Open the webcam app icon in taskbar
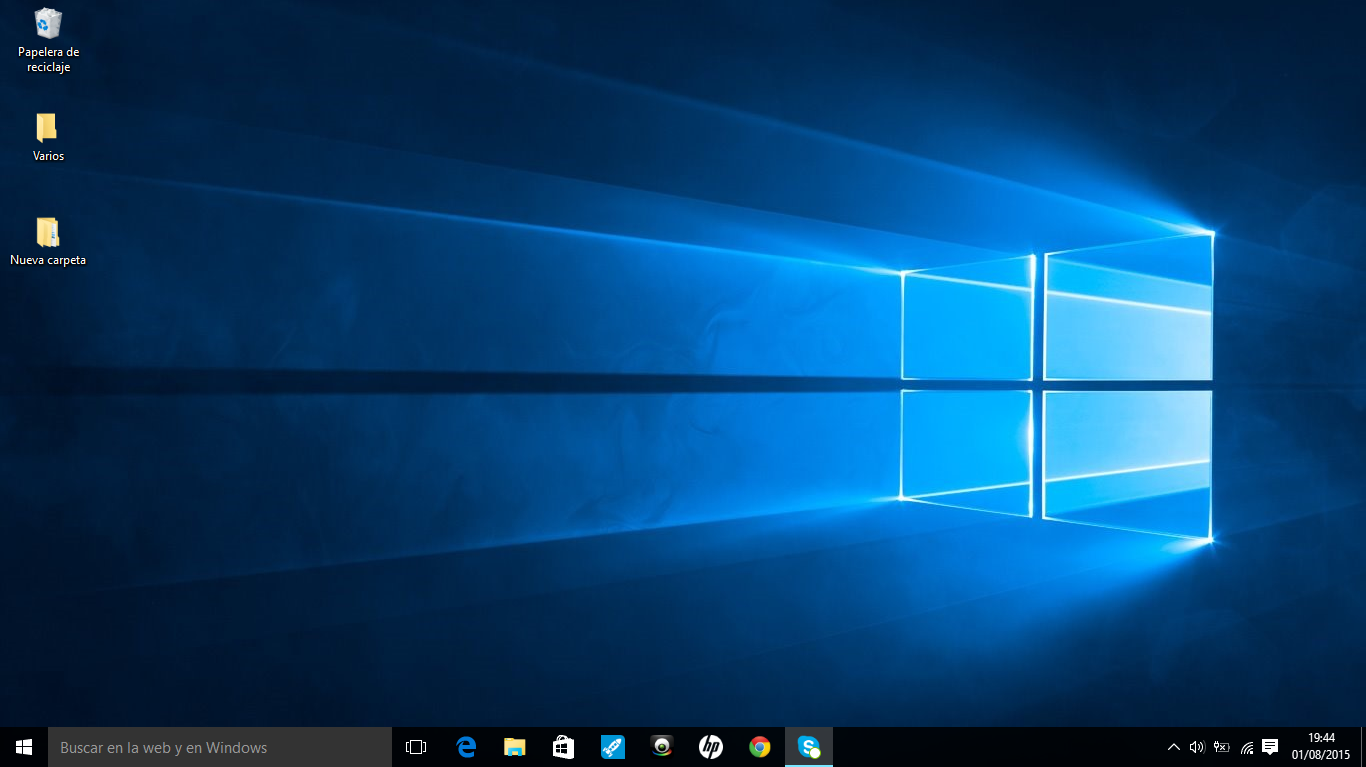The width and height of the screenshot is (1366, 767). pyautogui.click(x=661, y=747)
